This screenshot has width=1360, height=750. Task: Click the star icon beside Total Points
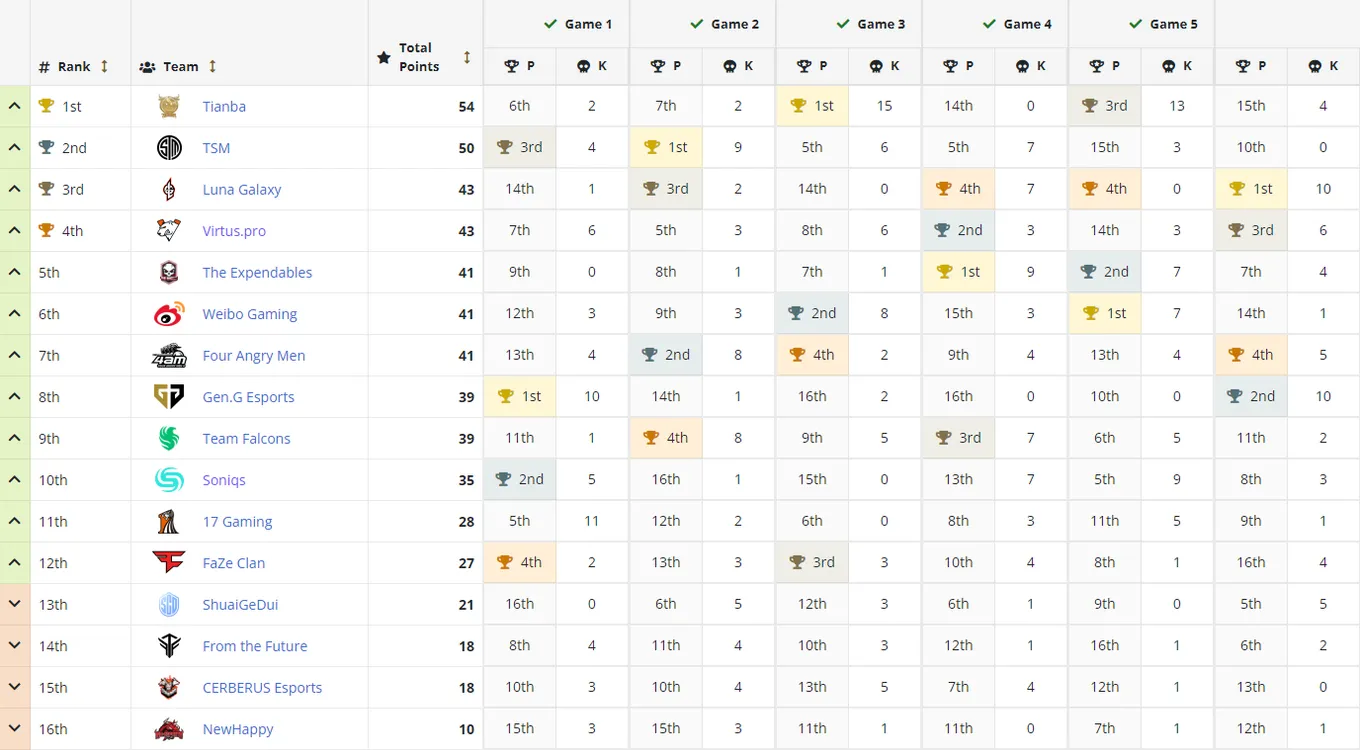click(384, 58)
